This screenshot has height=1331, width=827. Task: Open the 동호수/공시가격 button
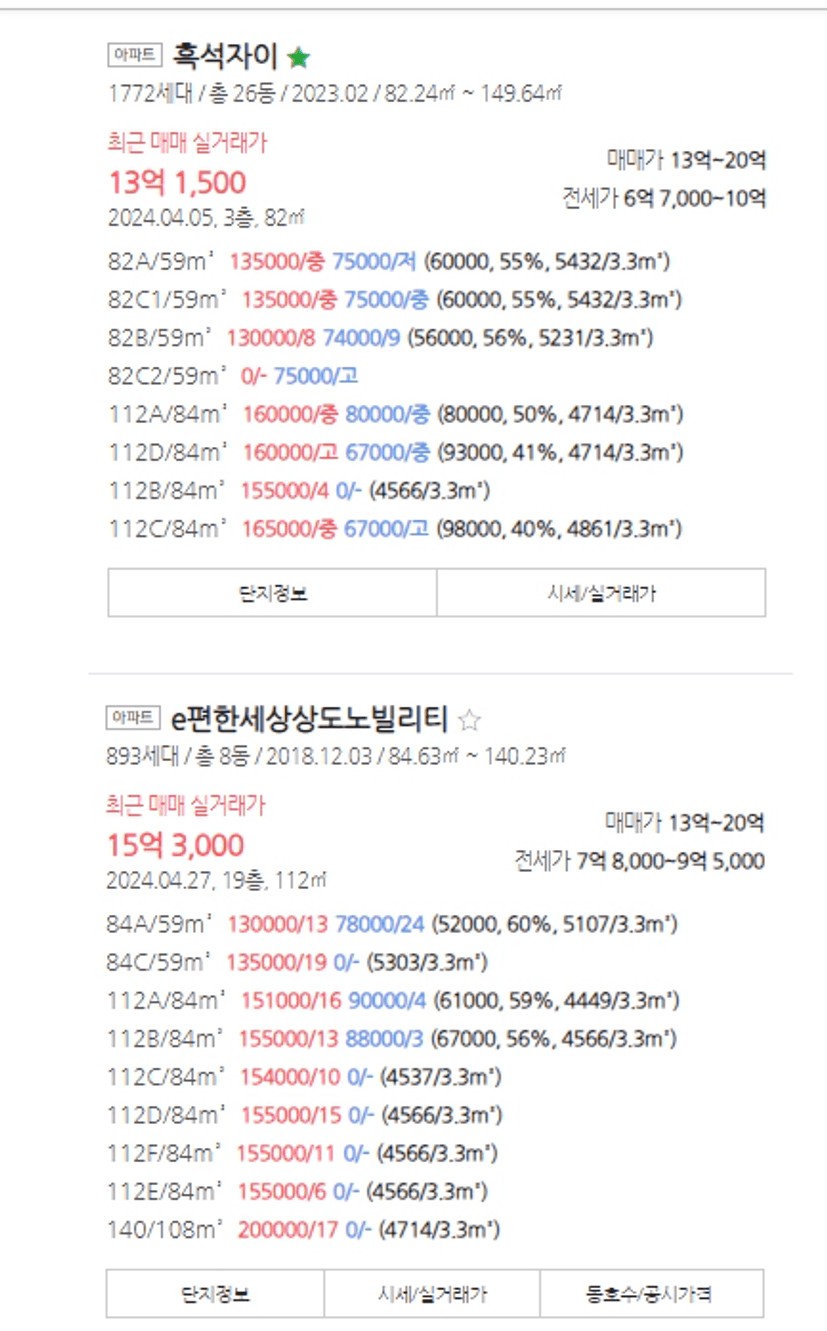coord(651,1294)
